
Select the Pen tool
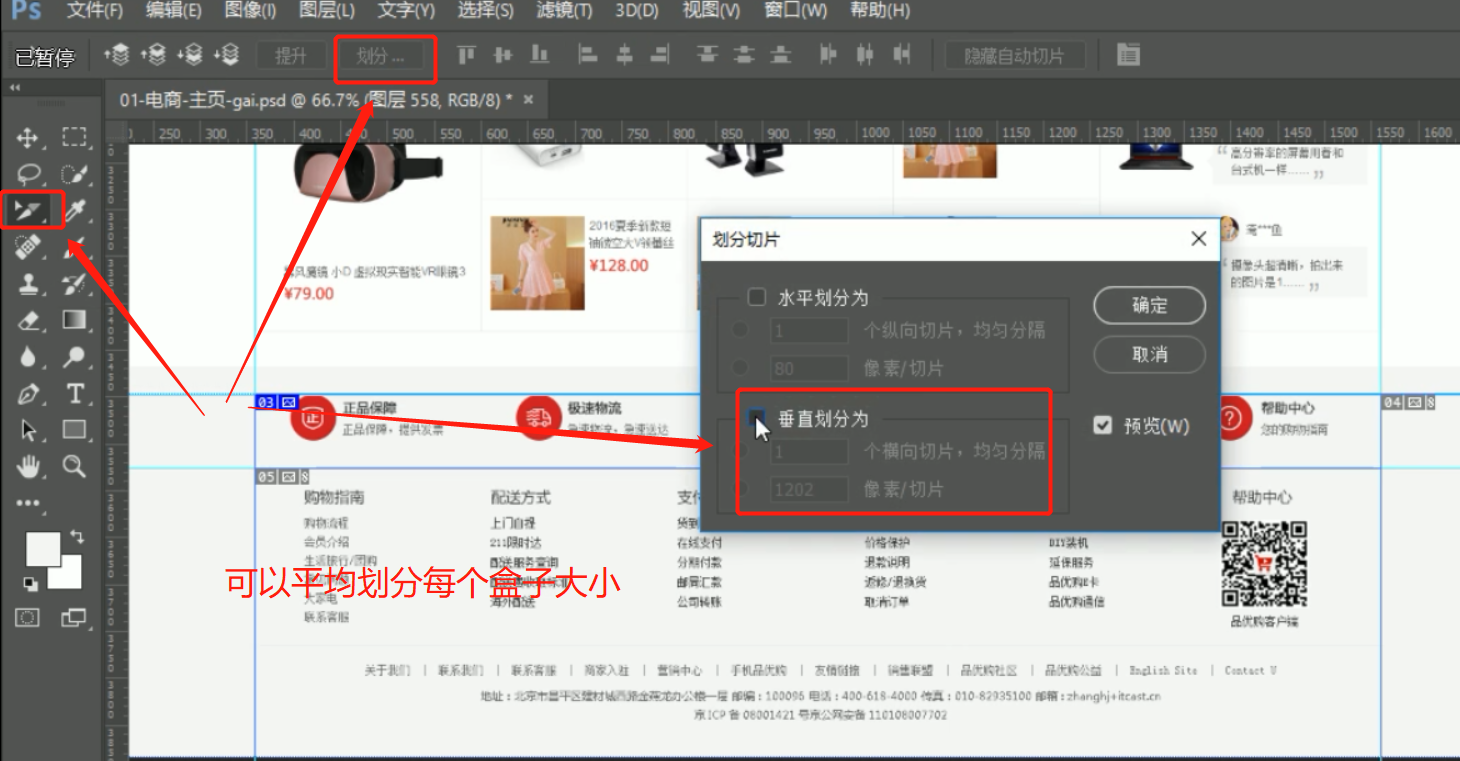(28, 394)
